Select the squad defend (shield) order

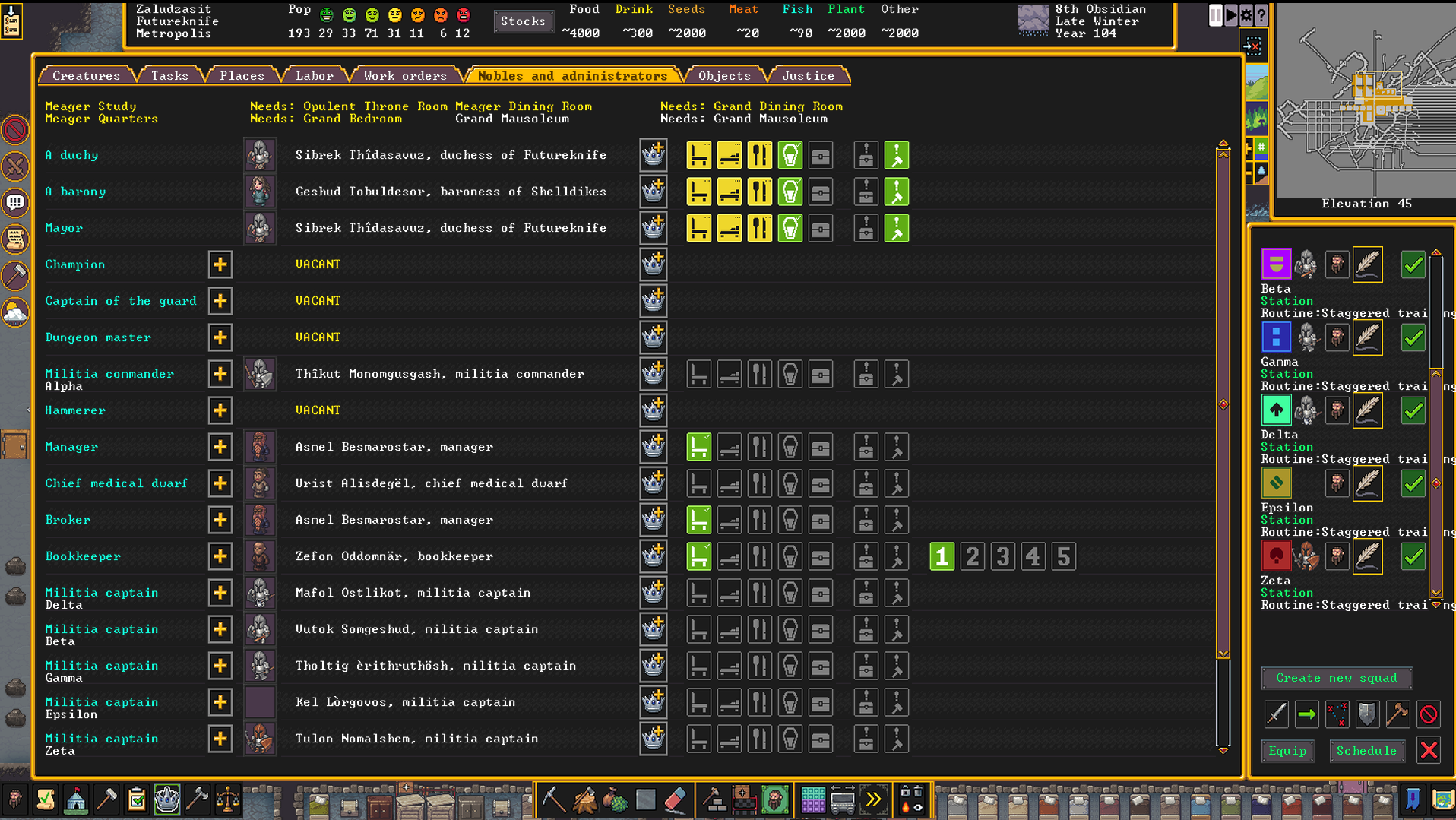pos(1367,714)
